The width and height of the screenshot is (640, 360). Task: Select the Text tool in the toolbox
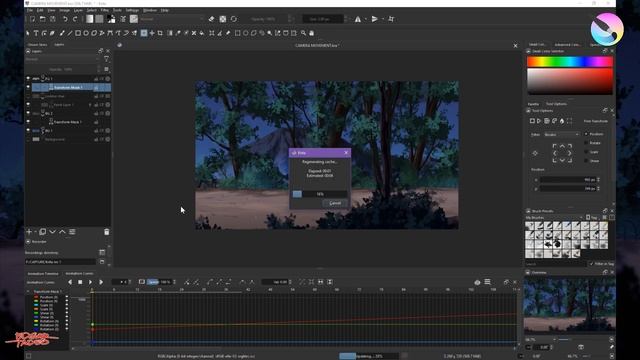pos(36,33)
